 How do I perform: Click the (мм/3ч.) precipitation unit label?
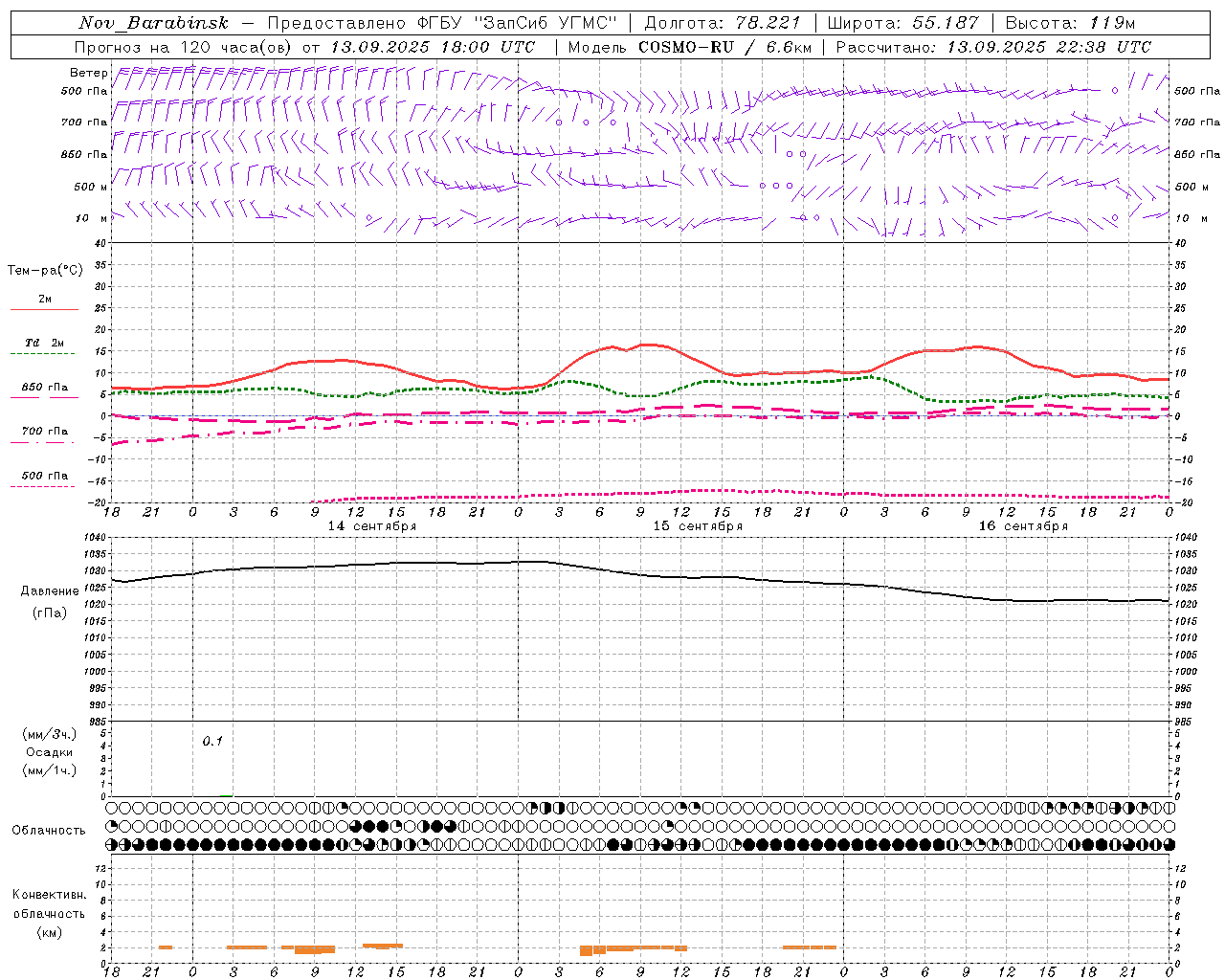(50, 734)
